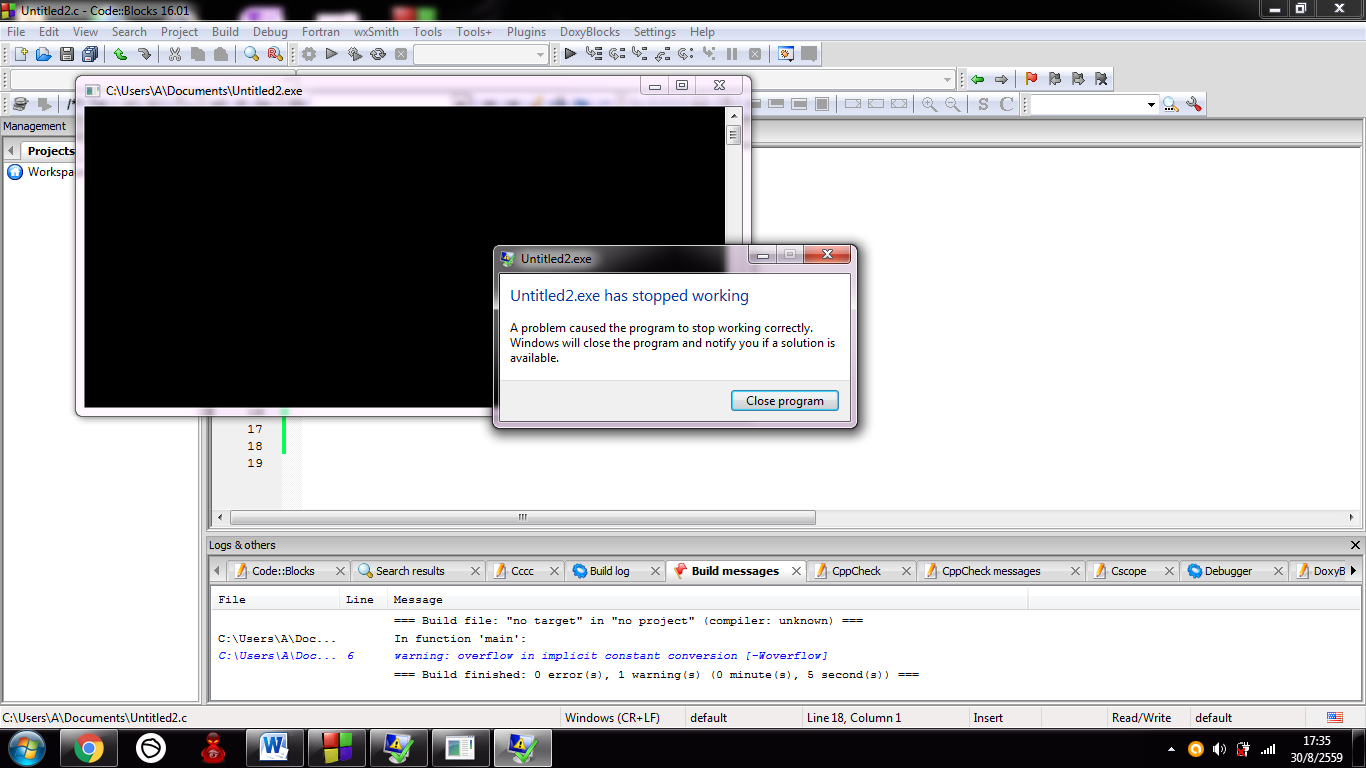This screenshot has width=1366, height=768.
Task: Click the New file toolbar icon
Action: click(20, 54)
